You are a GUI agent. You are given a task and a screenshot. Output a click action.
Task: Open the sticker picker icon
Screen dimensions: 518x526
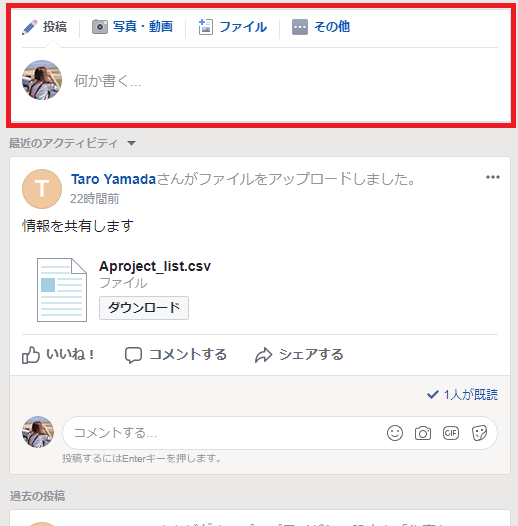pyautogui.click(x=479, y=433)
